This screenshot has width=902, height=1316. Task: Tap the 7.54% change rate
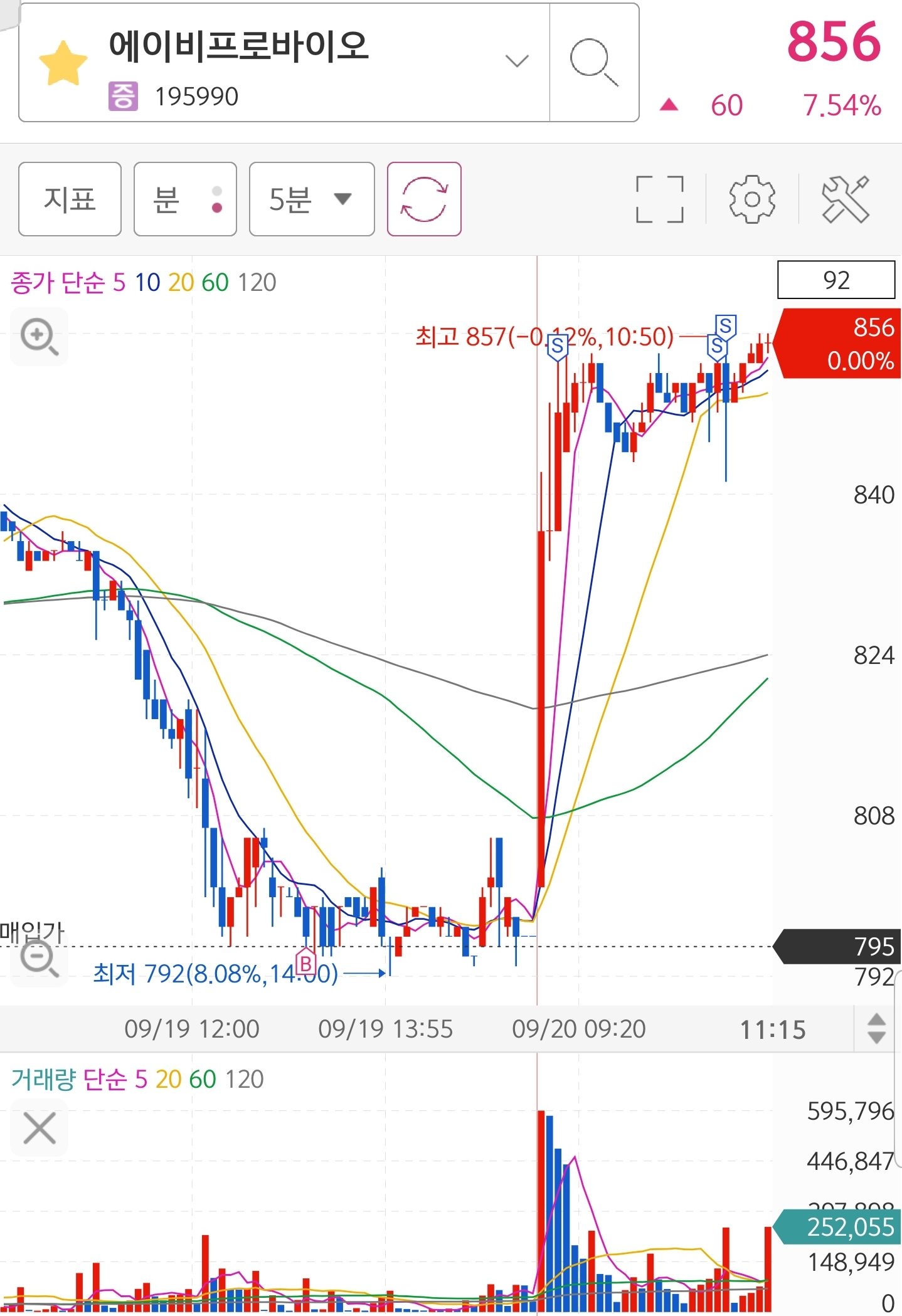point(842,105)
